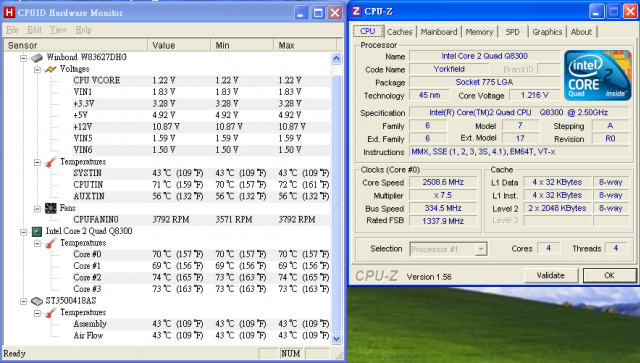Open the File menu in Hardware Monitor
This screenshot has height=363, width=640.
(x=12, y=30)
